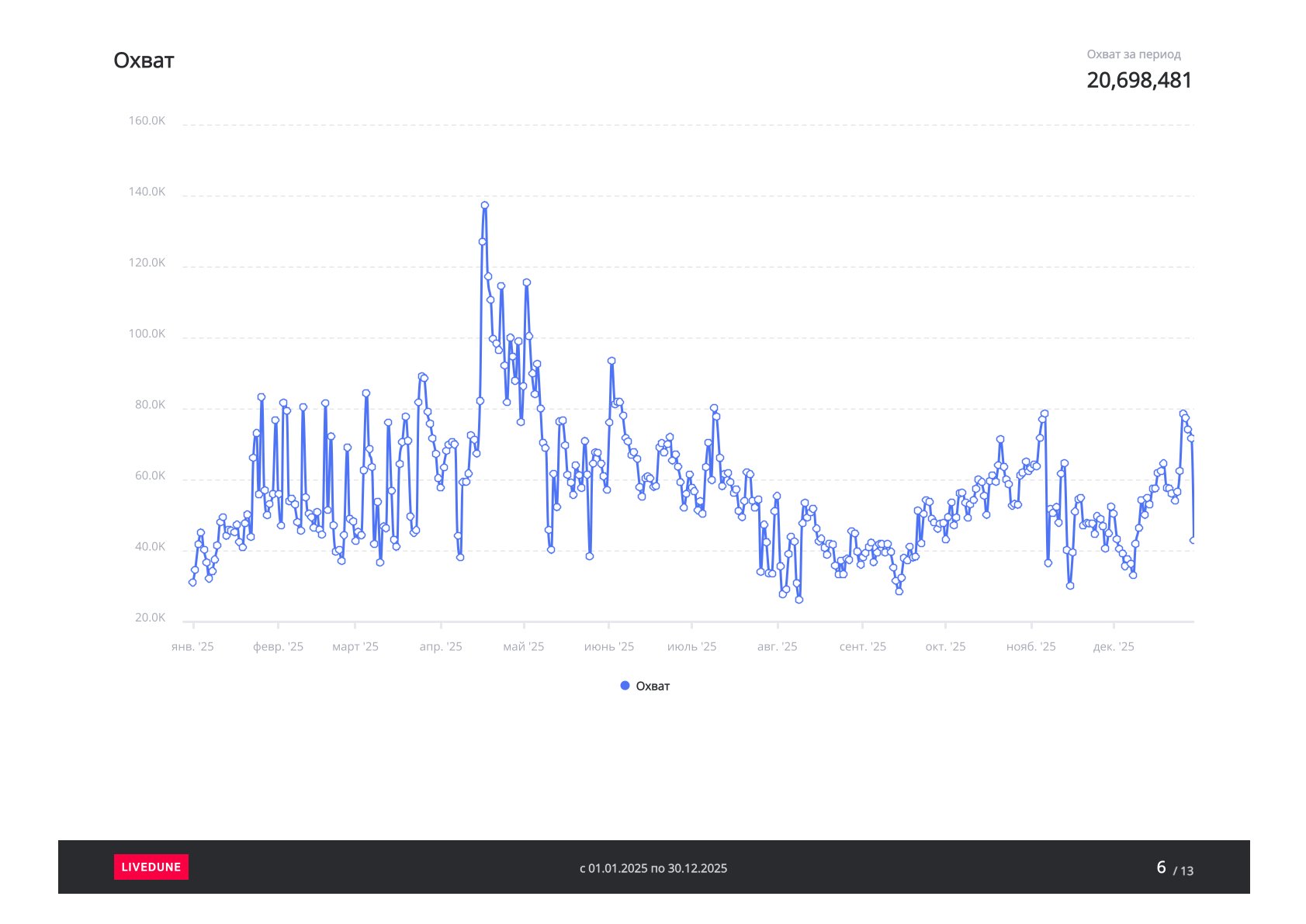1306x924 pixels.
Task: Click the date range text in footer
Action: click(653, 868)
